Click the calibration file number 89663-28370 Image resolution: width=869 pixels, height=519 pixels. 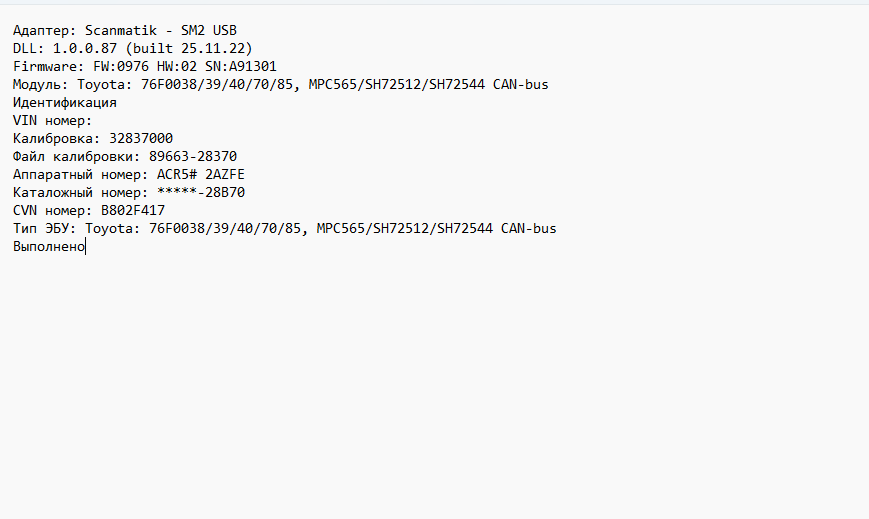click(x=193, y=156)
